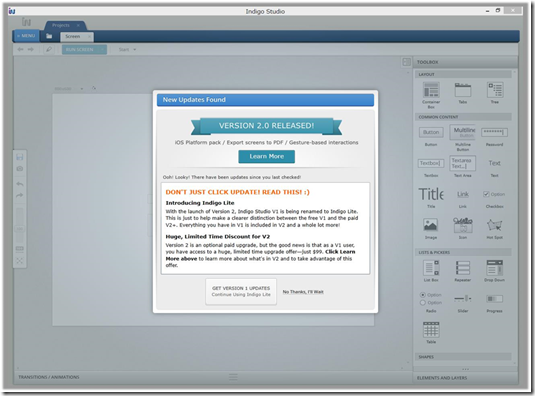The image size is (535, 396).
Task: Pick the Drop Down element
Action: [x=494, y=270]
